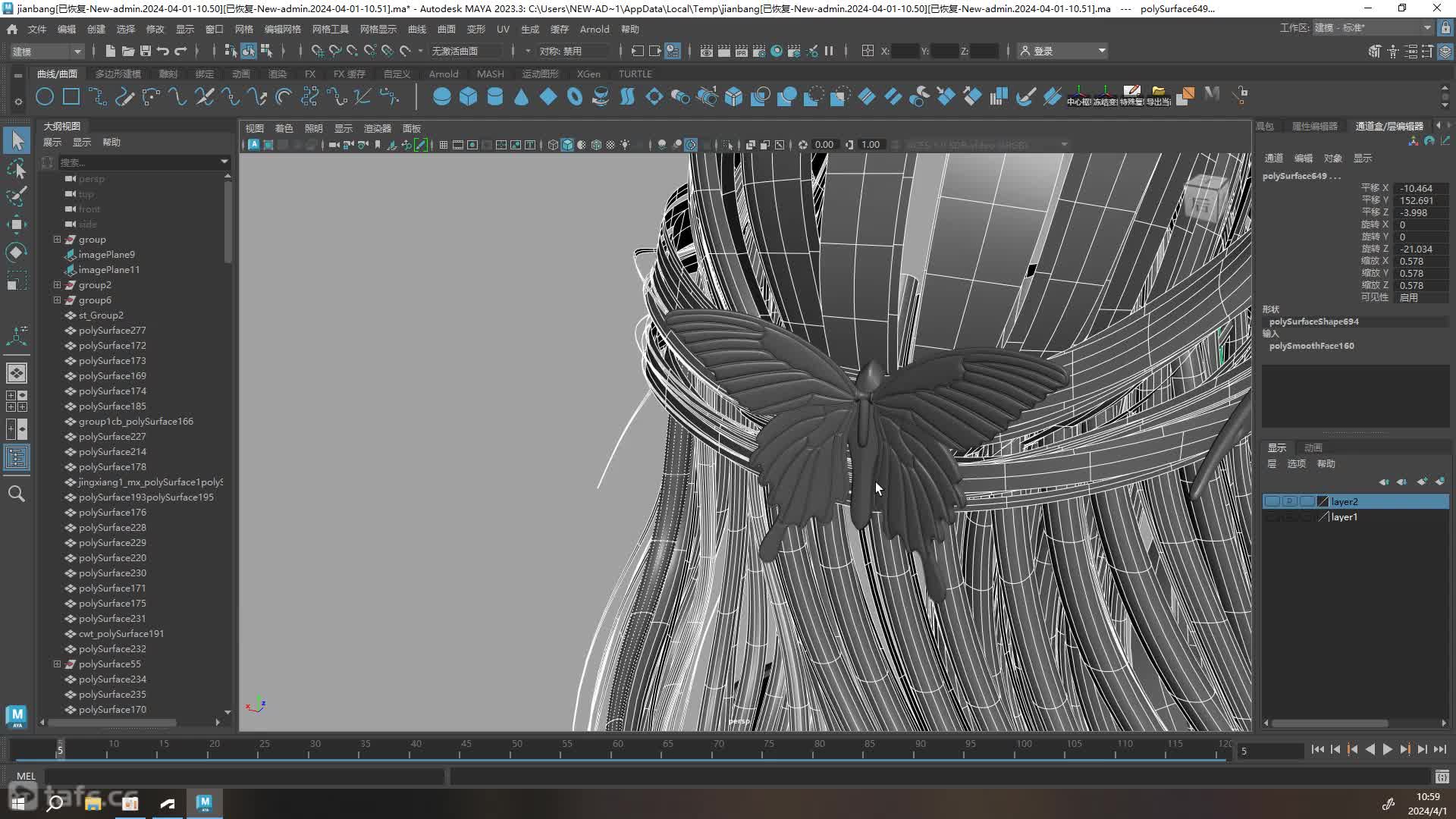Viewport: 1456px width, 819px height.
Task: Create a polygon sphere from the shelf
Action: pyautogui.click(x=441, y=96)
